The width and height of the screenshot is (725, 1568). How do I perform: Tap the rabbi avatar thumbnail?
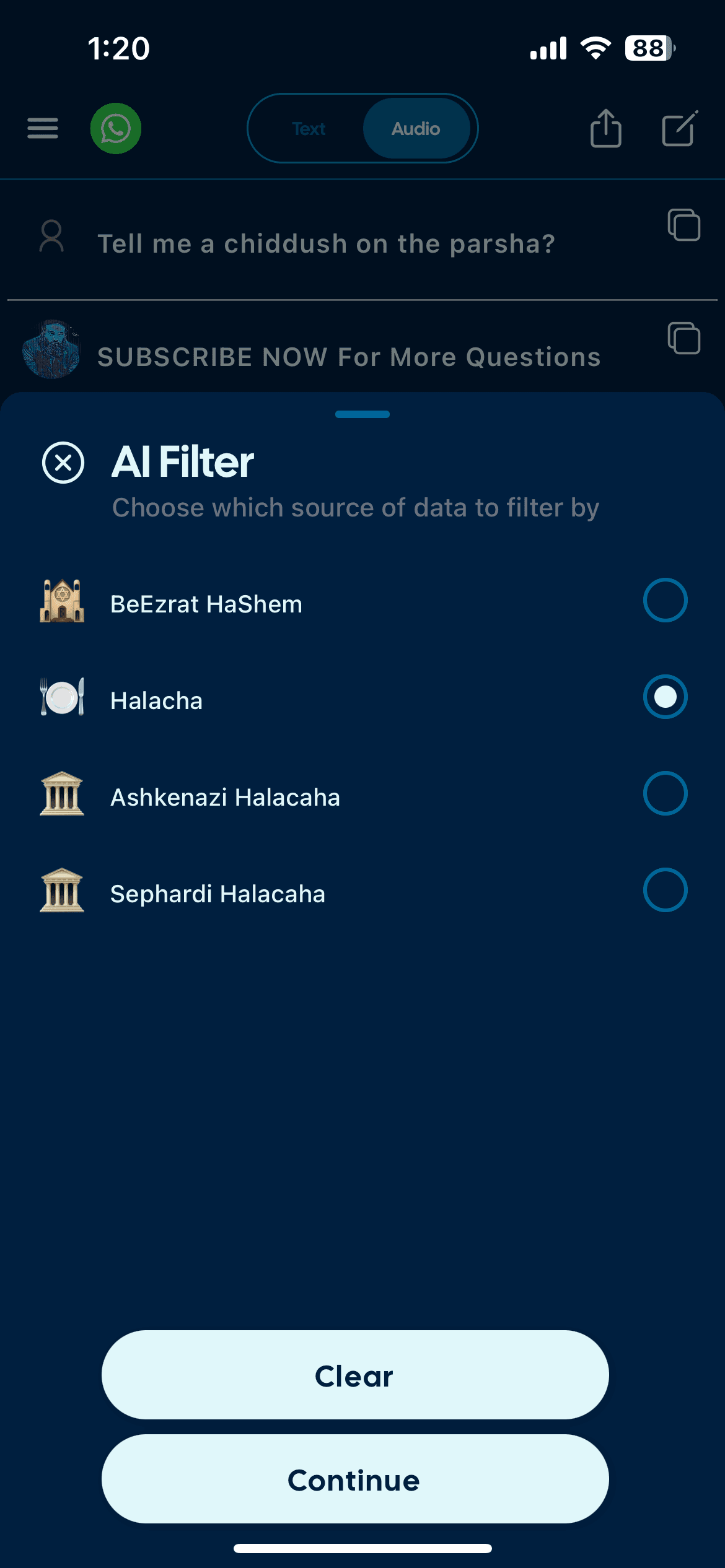click(x=51, y=349)
